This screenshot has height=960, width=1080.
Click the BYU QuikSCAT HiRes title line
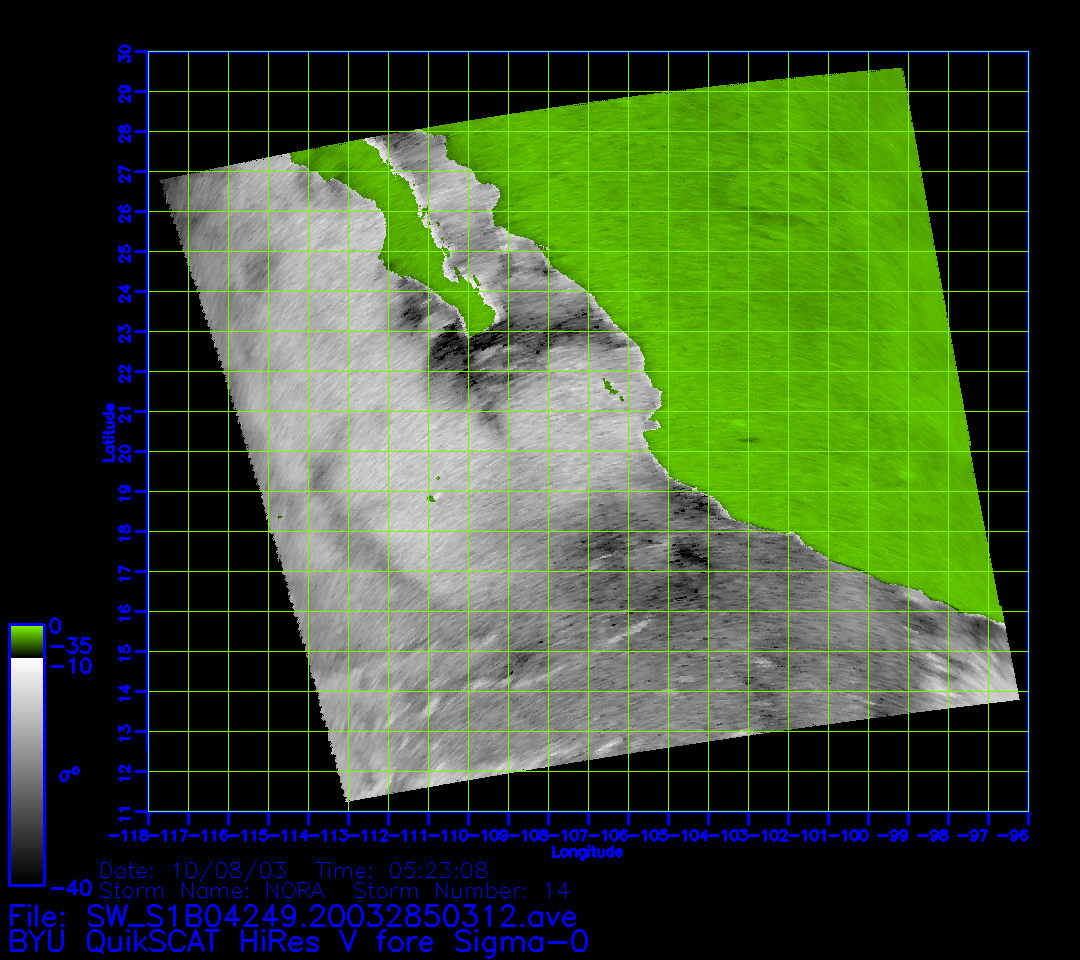coord(298,941)
